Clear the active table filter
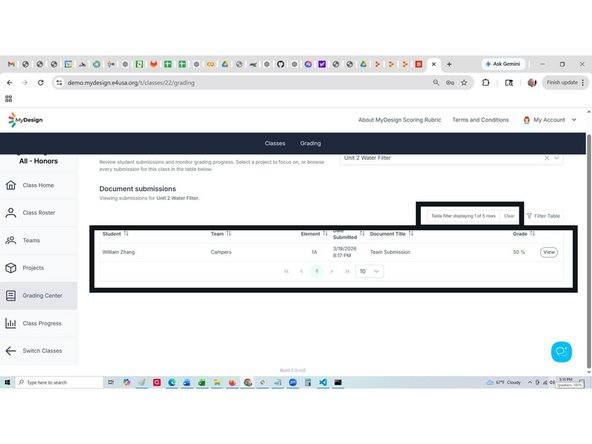Viewport: 592px width, 444px height. 509,216
